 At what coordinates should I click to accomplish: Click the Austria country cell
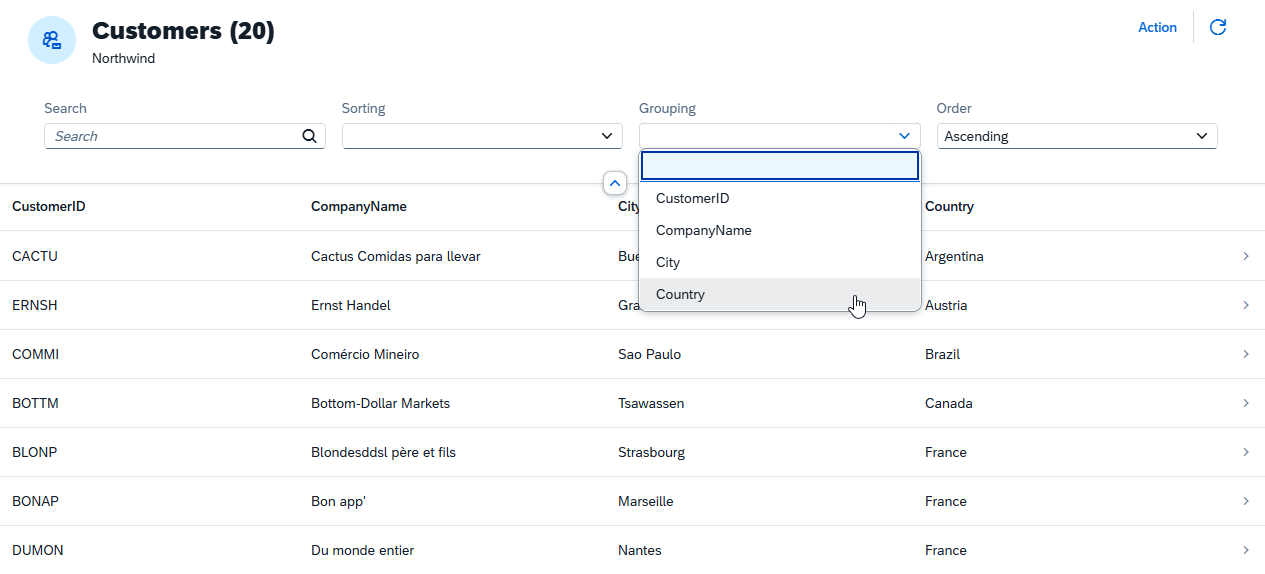(946, 305)
